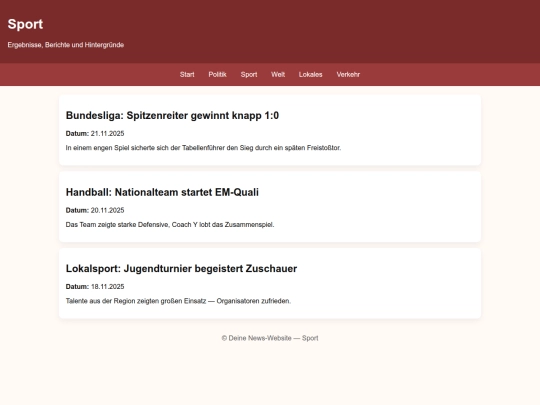Click the subtitle Ergebnisse, Berichte und Hintergründe
This screenshot has height=405, width=540.
pyautogui.click(x=66, y=45)
